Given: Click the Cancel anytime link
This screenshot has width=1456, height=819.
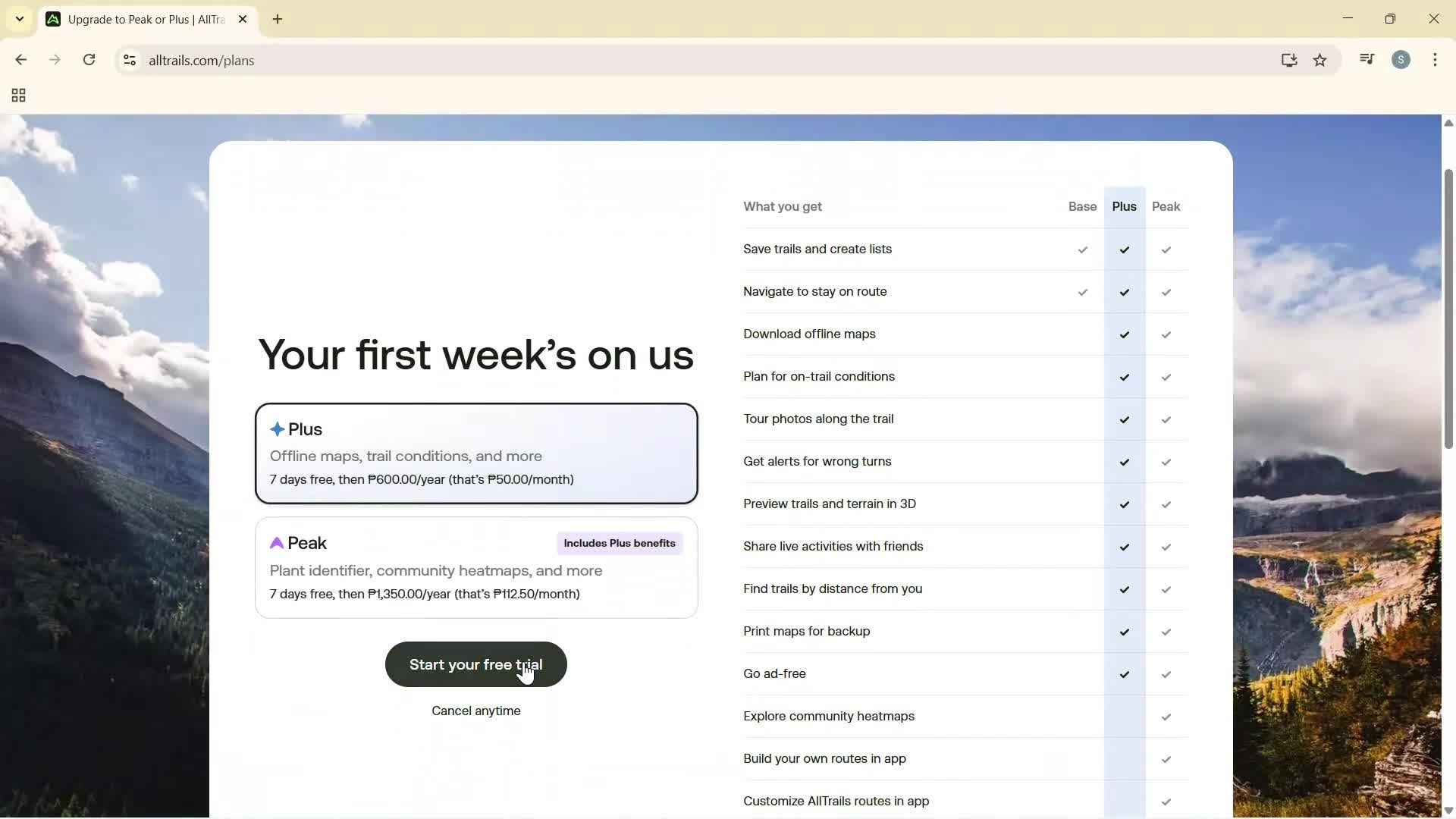Looking at the screenshot, I should click(476, 711).
